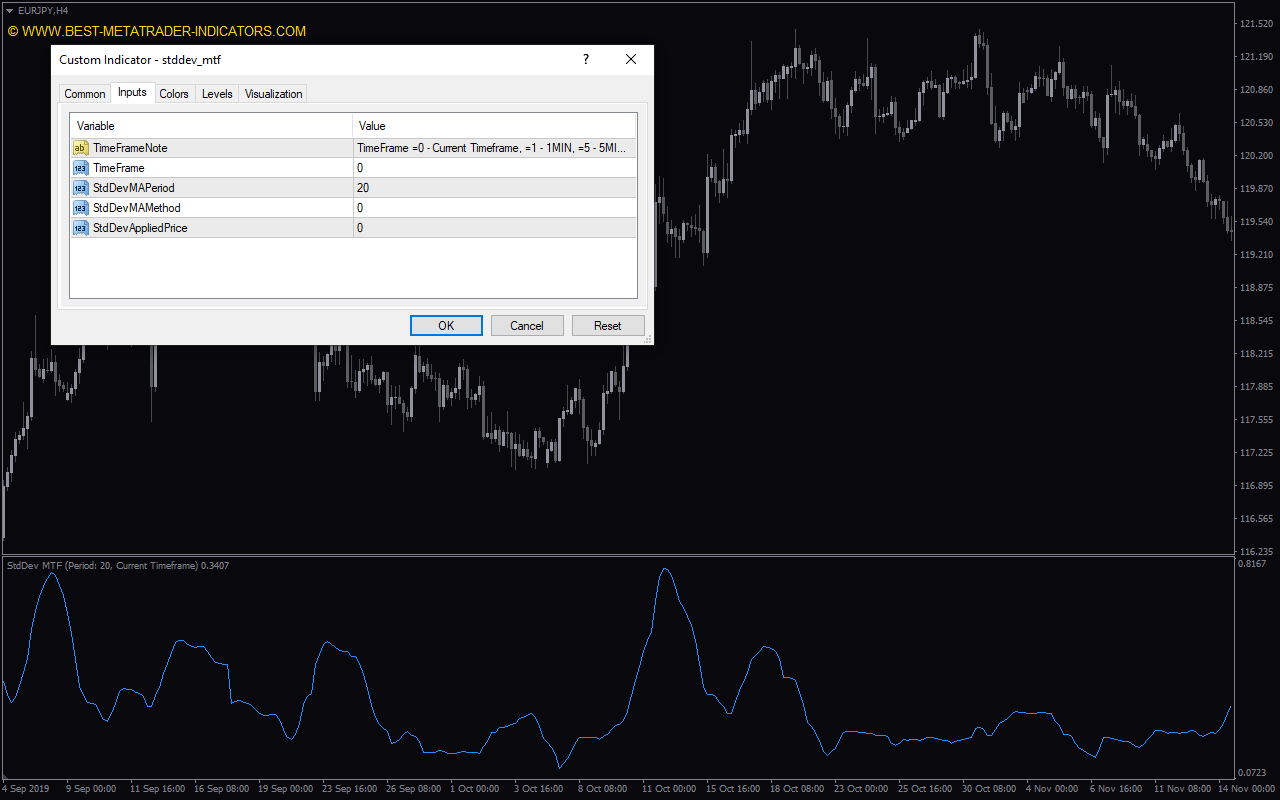Click the Value column header
This screenshot has width=1280, height=800.
pos(495,126)
